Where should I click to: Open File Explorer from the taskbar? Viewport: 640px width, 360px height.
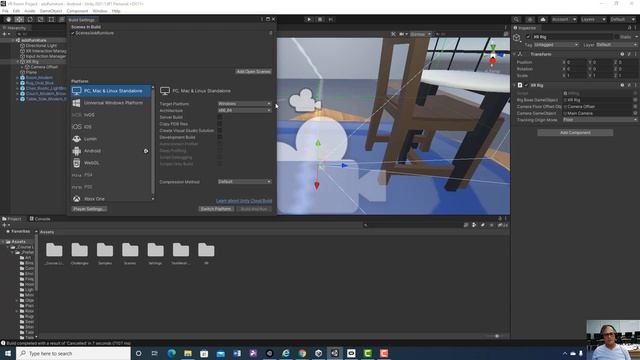click(188, 353)
